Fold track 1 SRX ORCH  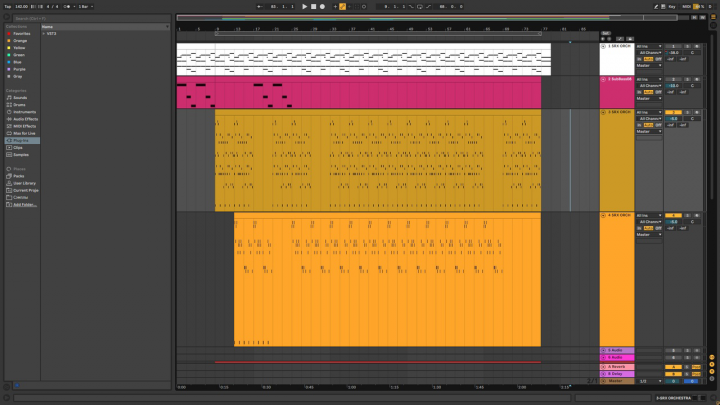click(x=603, y=46)
